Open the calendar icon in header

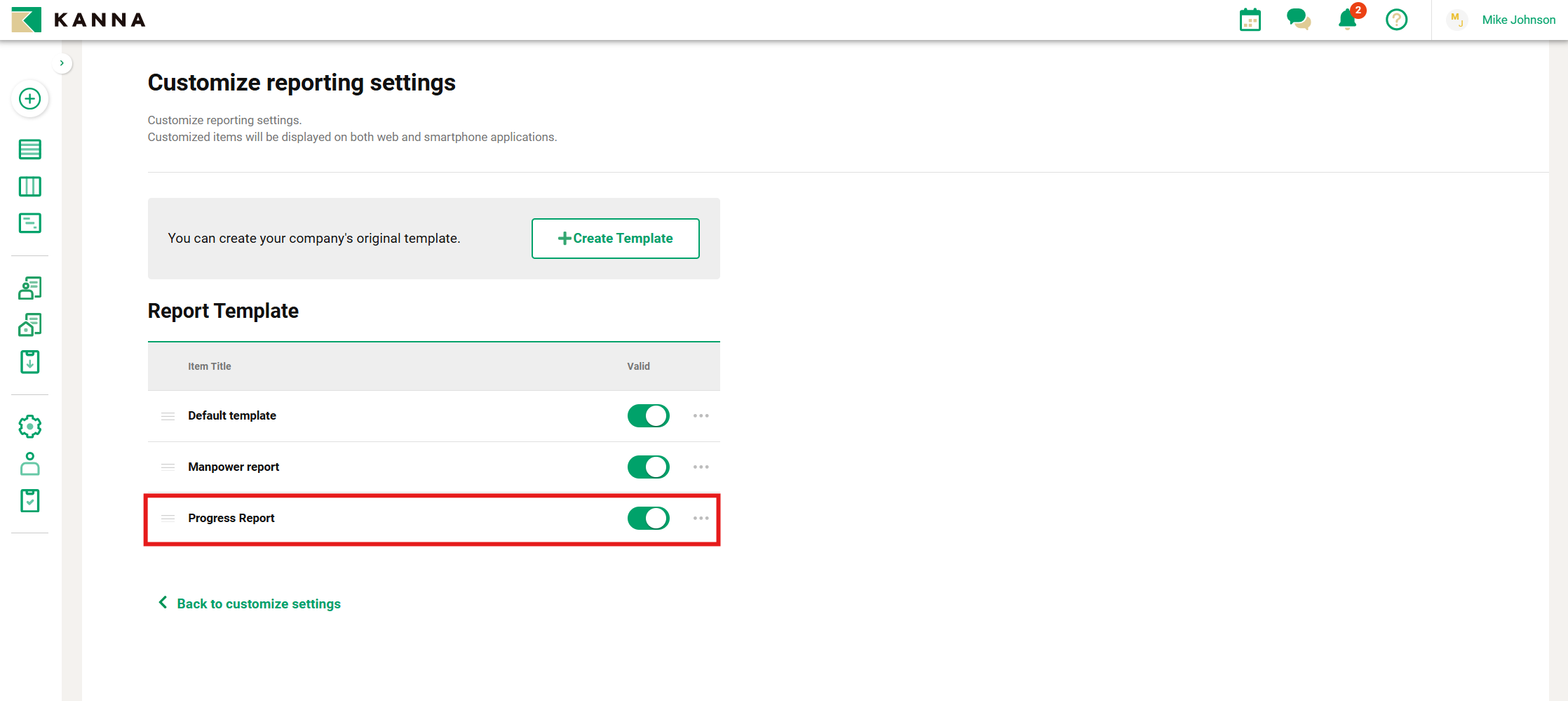[x=1250, y=20]
